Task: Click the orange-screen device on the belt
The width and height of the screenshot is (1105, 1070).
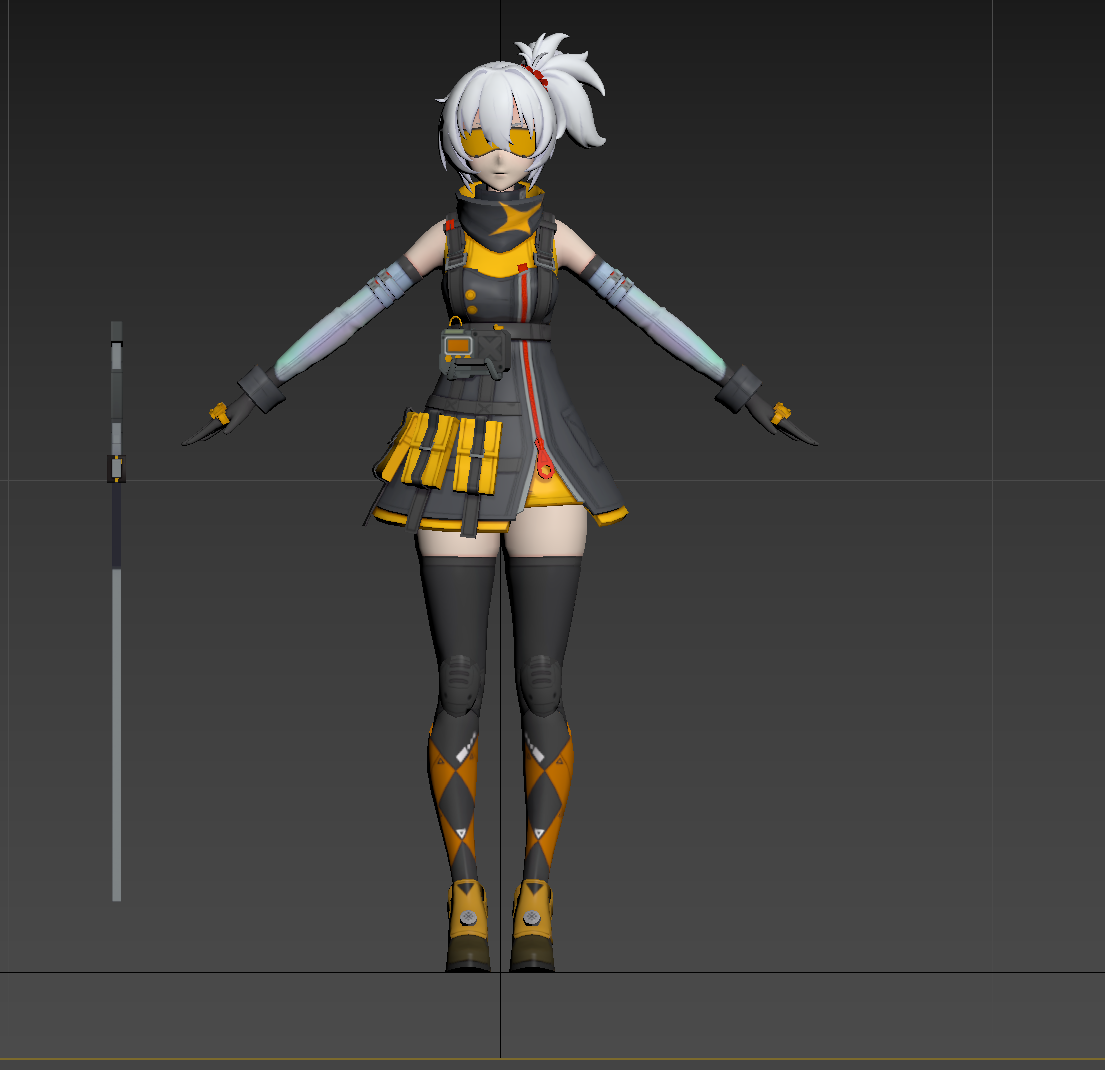Action: click(x=458, y=345)
